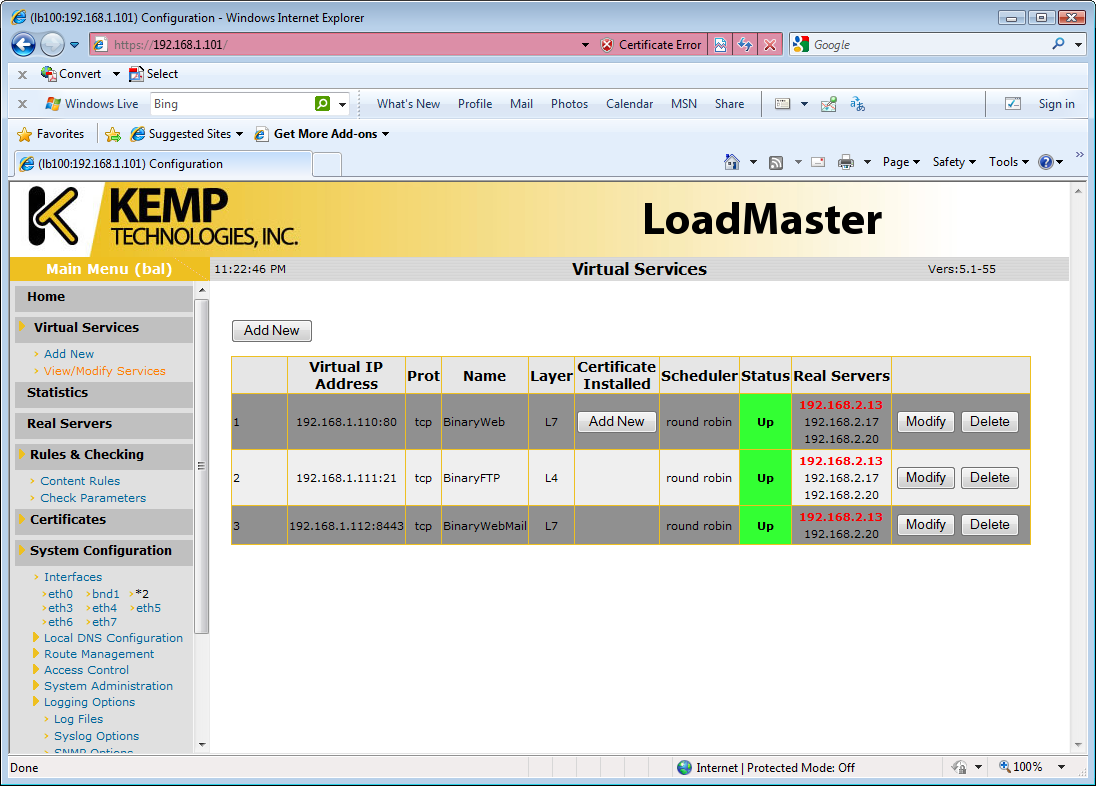Click Sign in on Windows Live toolbar
The width and height of the screenshot is (1096, 786).
pos(1056,103)
